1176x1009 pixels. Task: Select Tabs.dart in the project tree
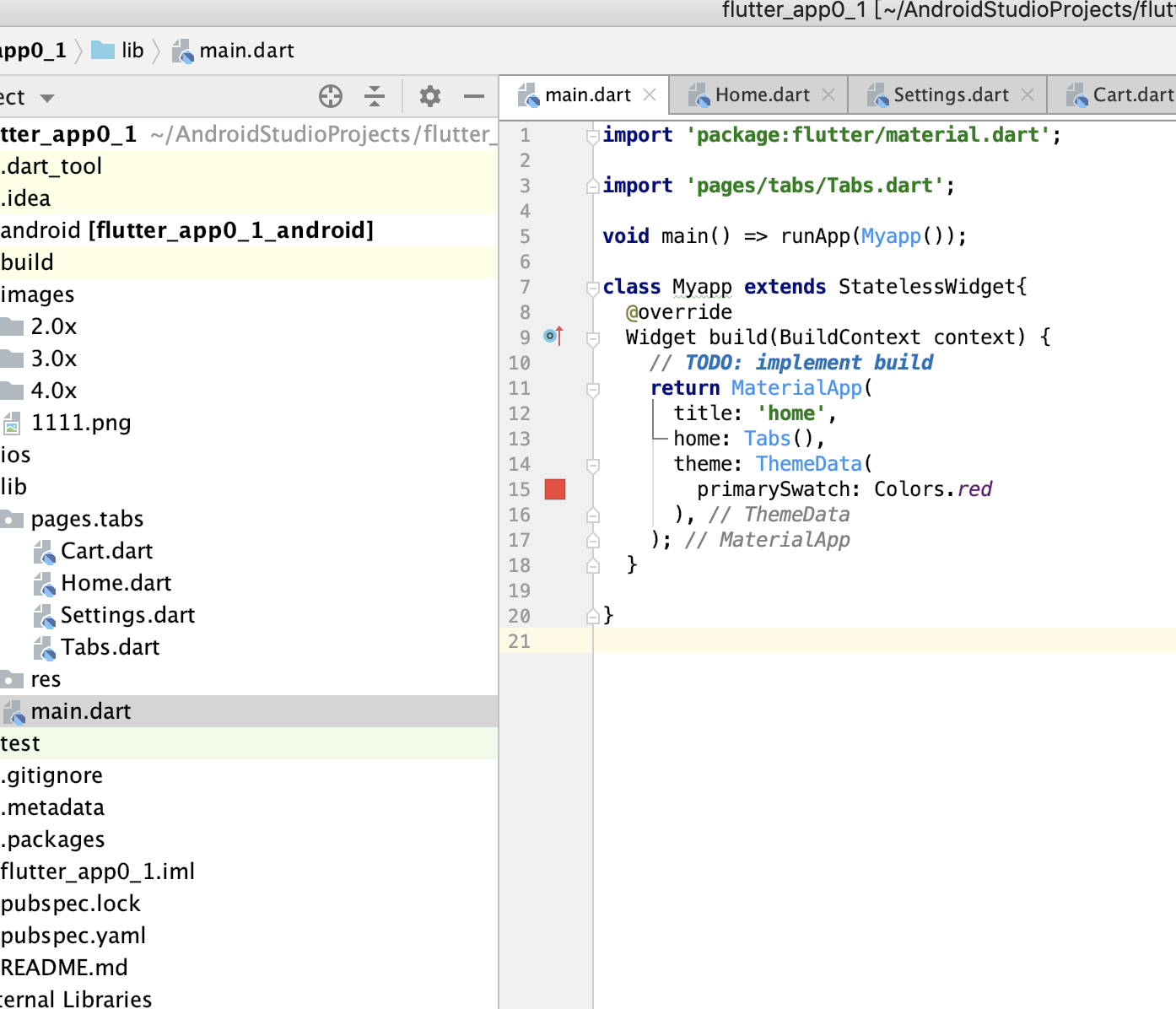[x=110, y=647]
